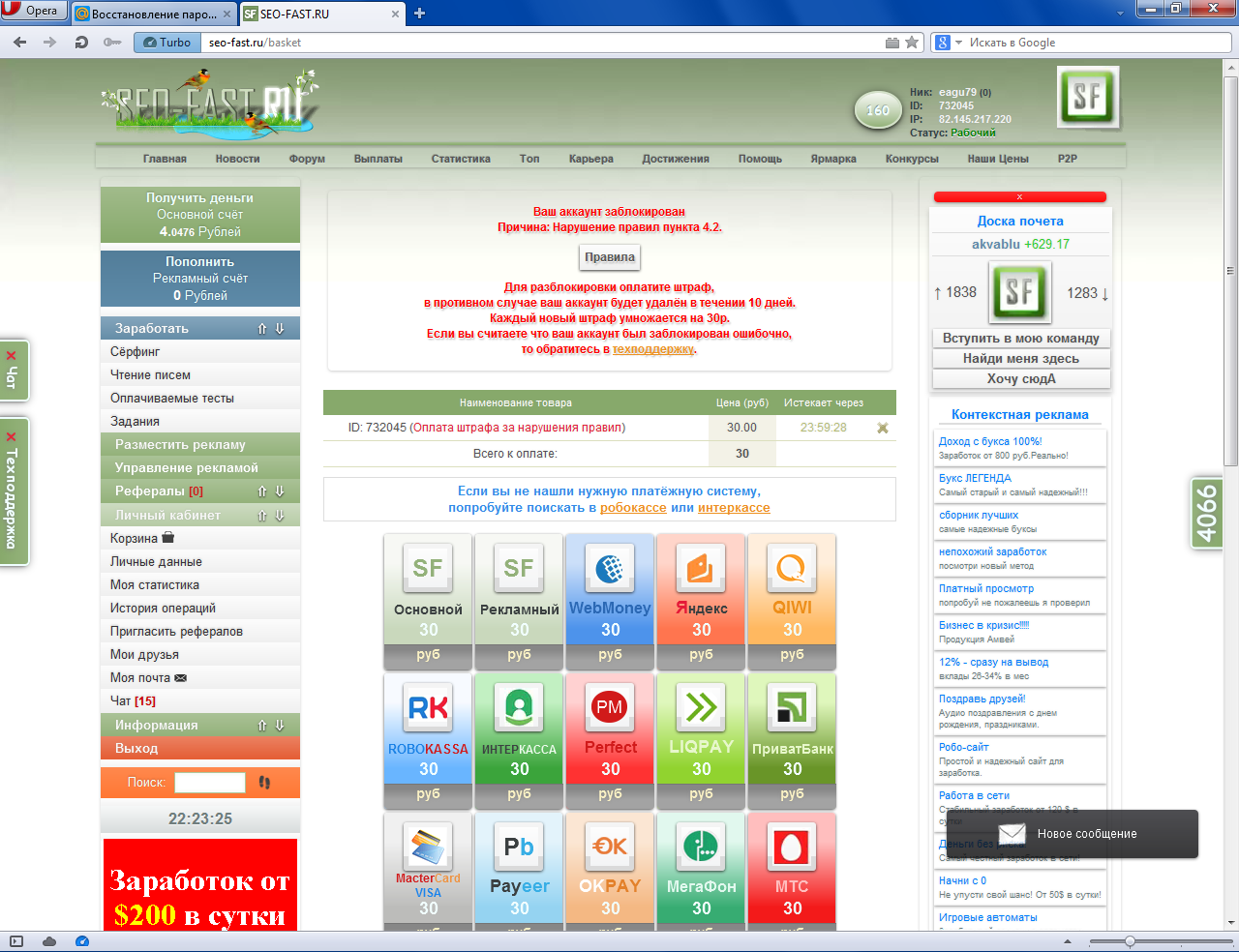The width and height of the screenshot is (1239, 952).
Task: Click the Поиск input field
Action: (x=210, y=783)
